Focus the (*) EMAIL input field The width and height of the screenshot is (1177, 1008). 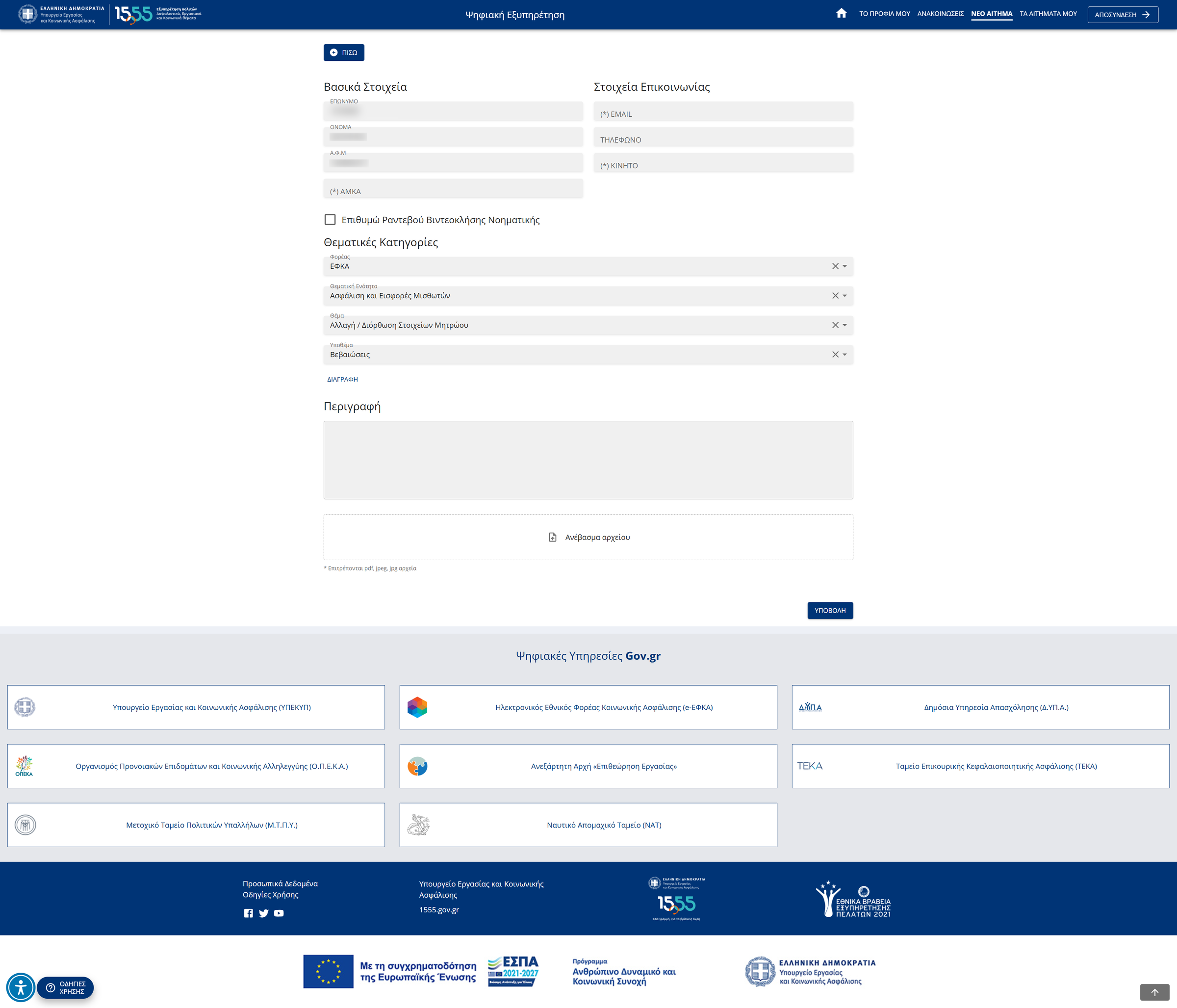click(723, 111)
